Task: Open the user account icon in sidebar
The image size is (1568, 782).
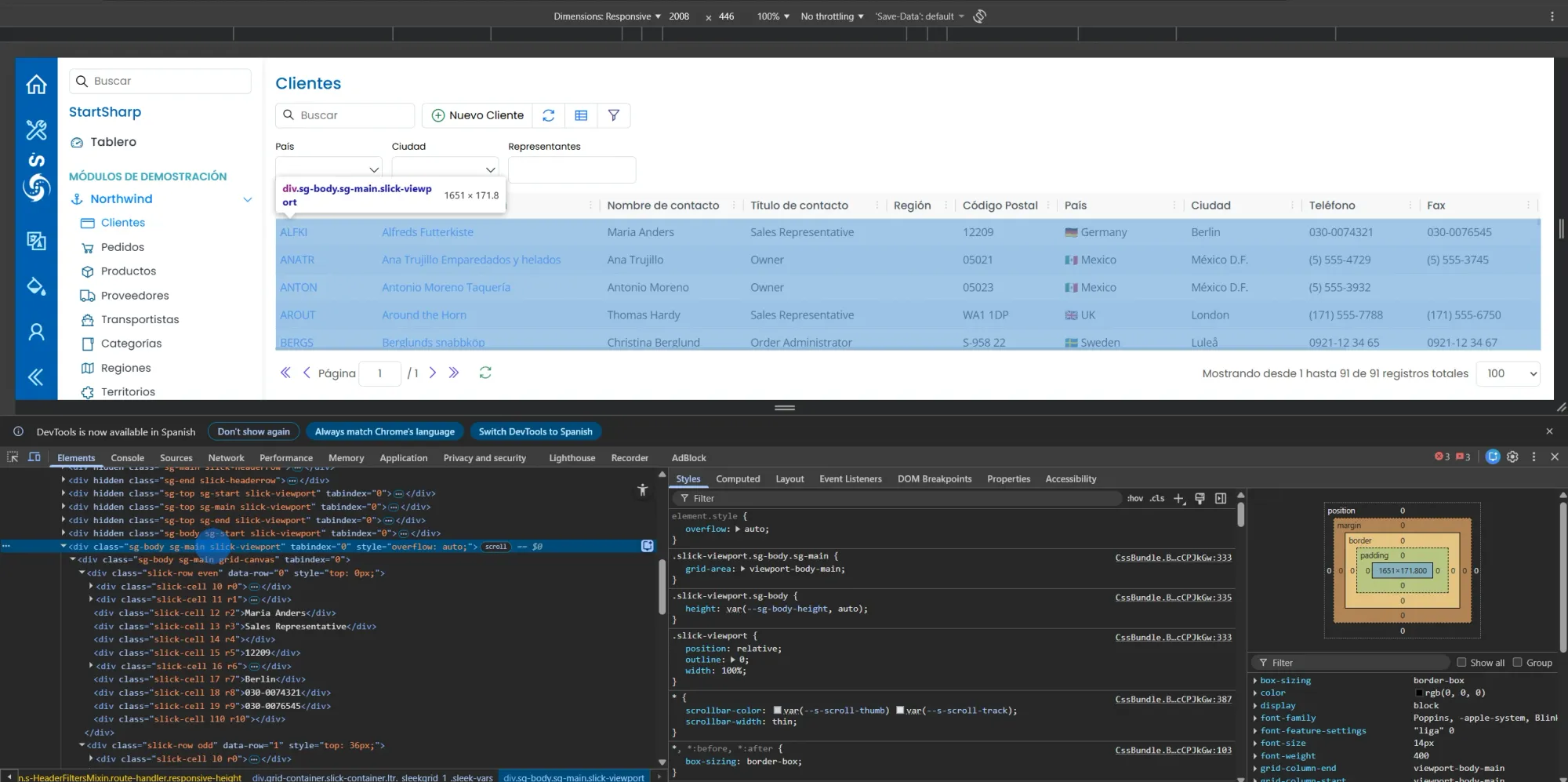Action: (36, 332)
